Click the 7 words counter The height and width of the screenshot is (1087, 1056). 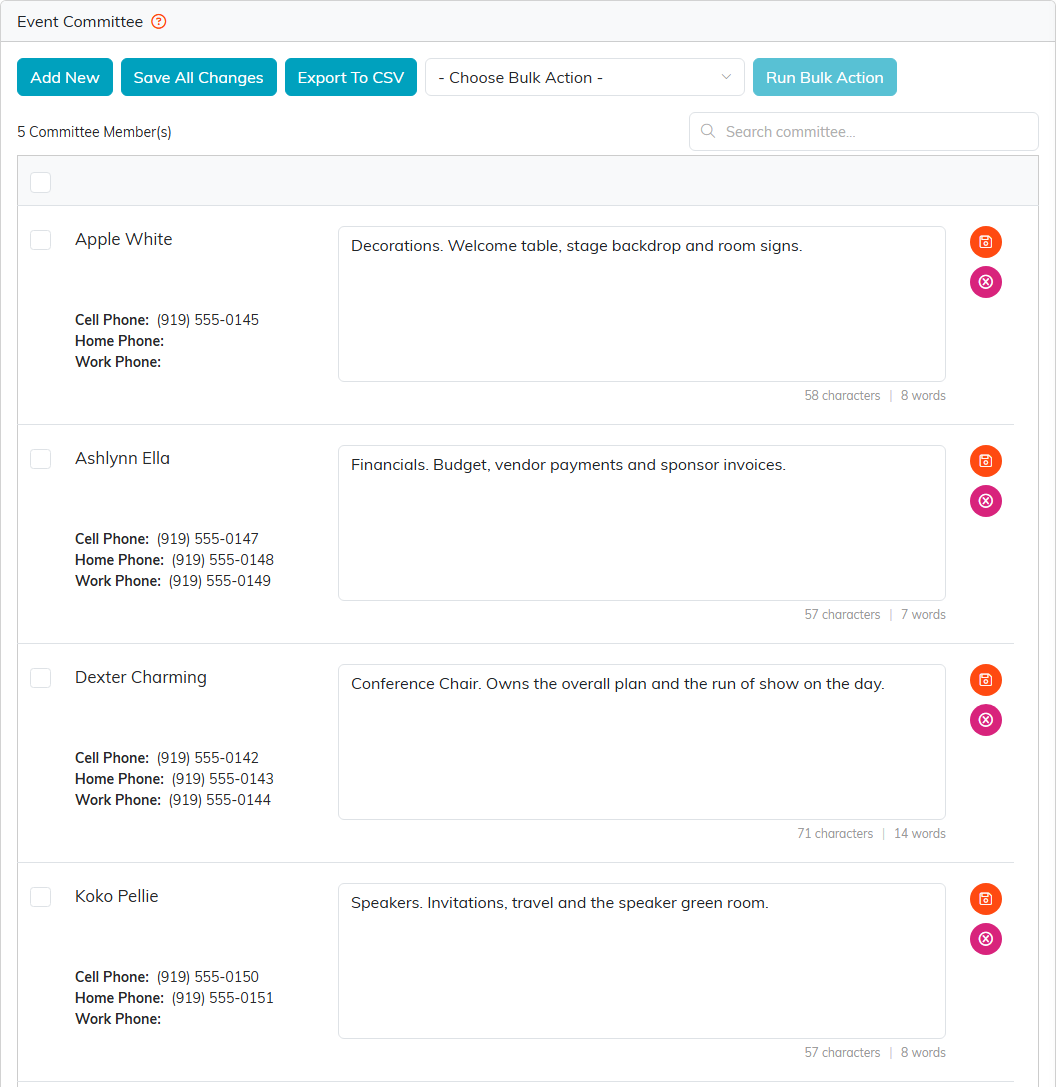pos(923,614)
